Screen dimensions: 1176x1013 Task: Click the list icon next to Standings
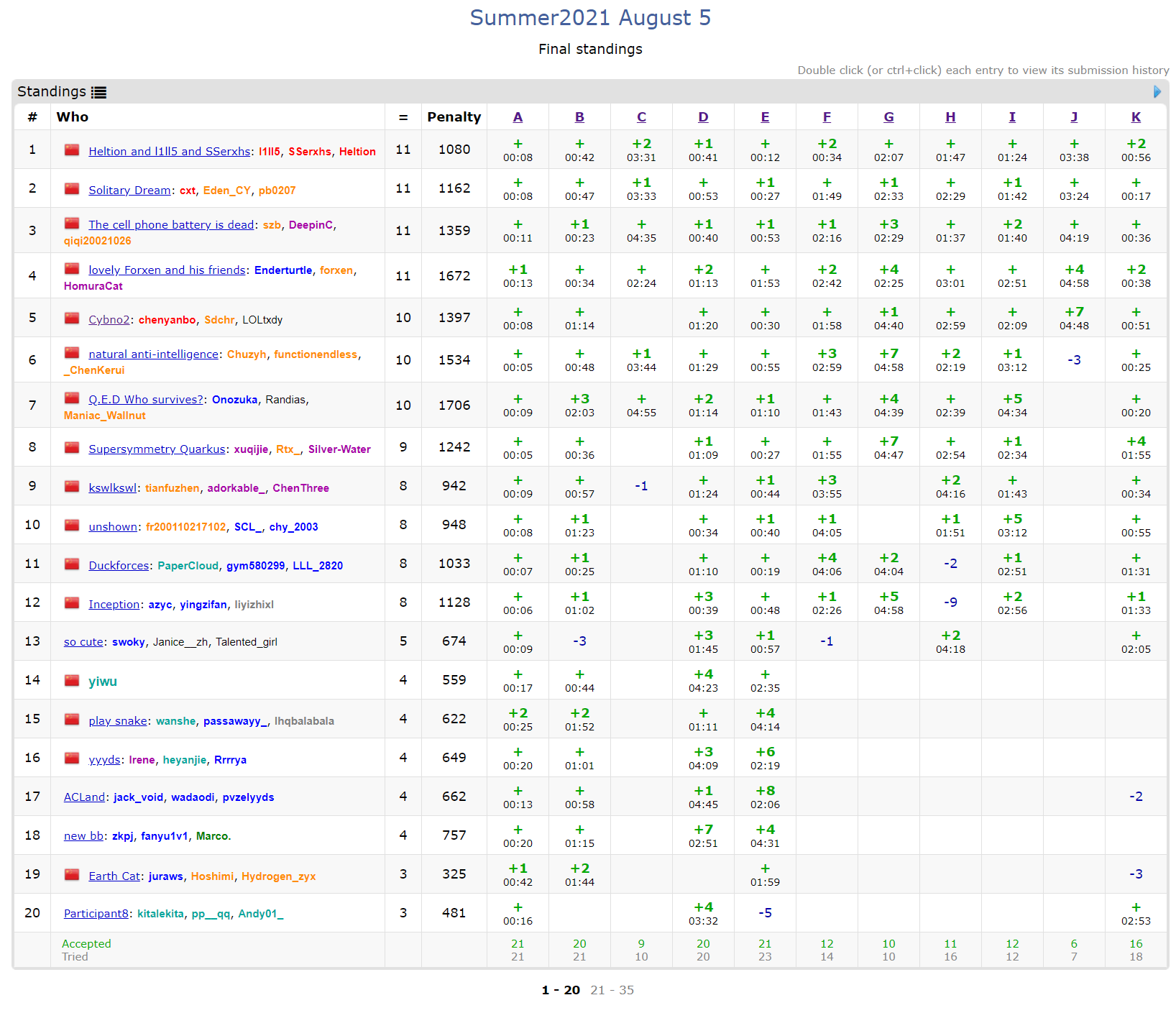tap(98, 92)
